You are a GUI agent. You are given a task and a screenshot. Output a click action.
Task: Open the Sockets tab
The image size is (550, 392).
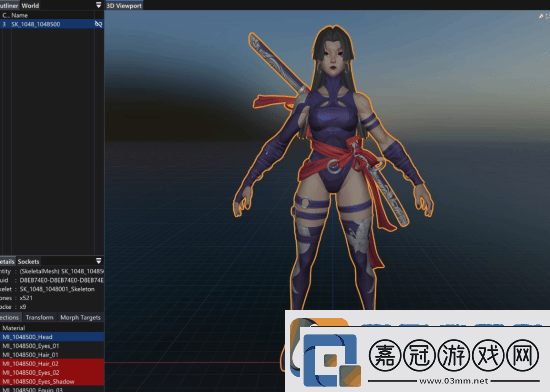click(28, 261)
